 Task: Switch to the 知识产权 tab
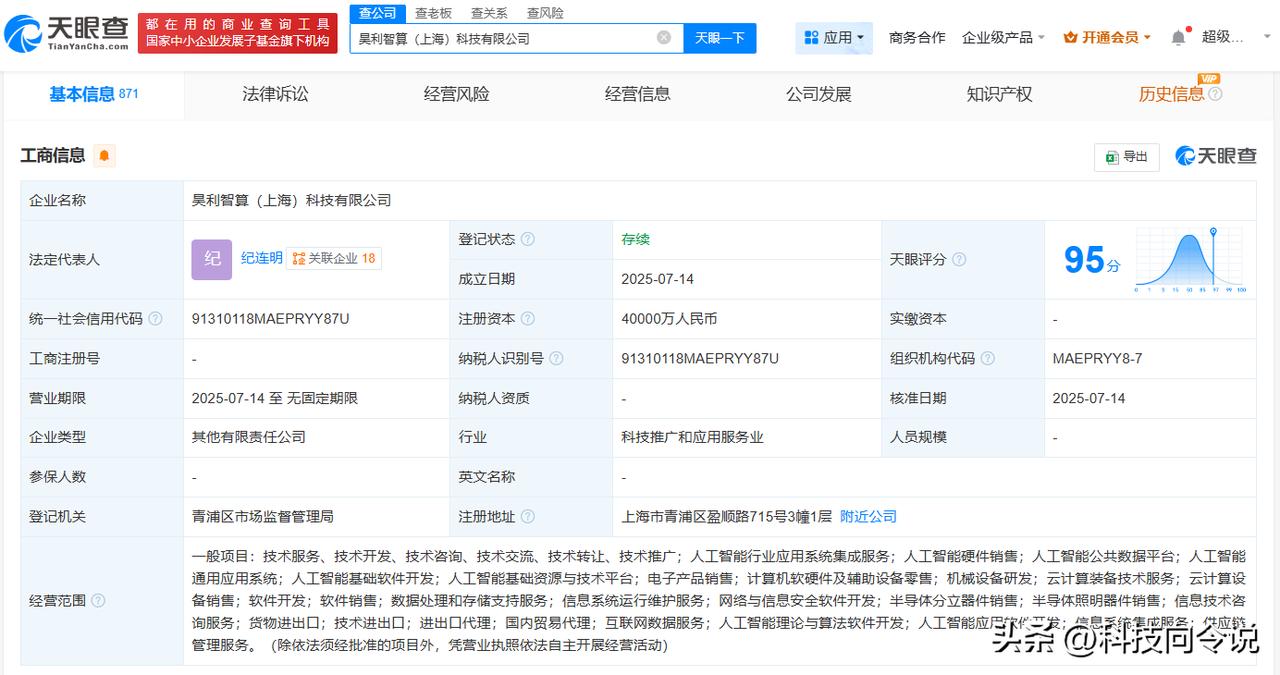999,94
